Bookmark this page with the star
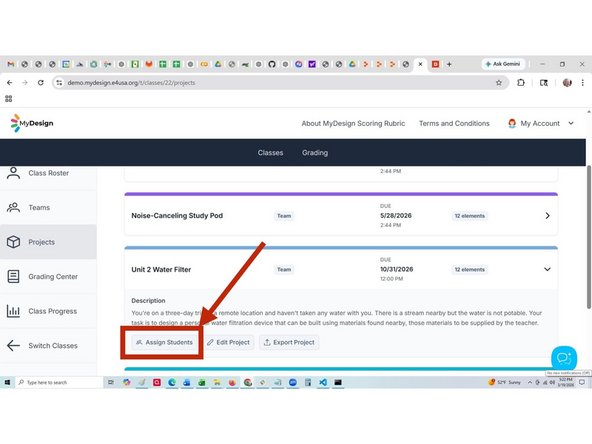 pyautogui.click(x=499, y=83)
